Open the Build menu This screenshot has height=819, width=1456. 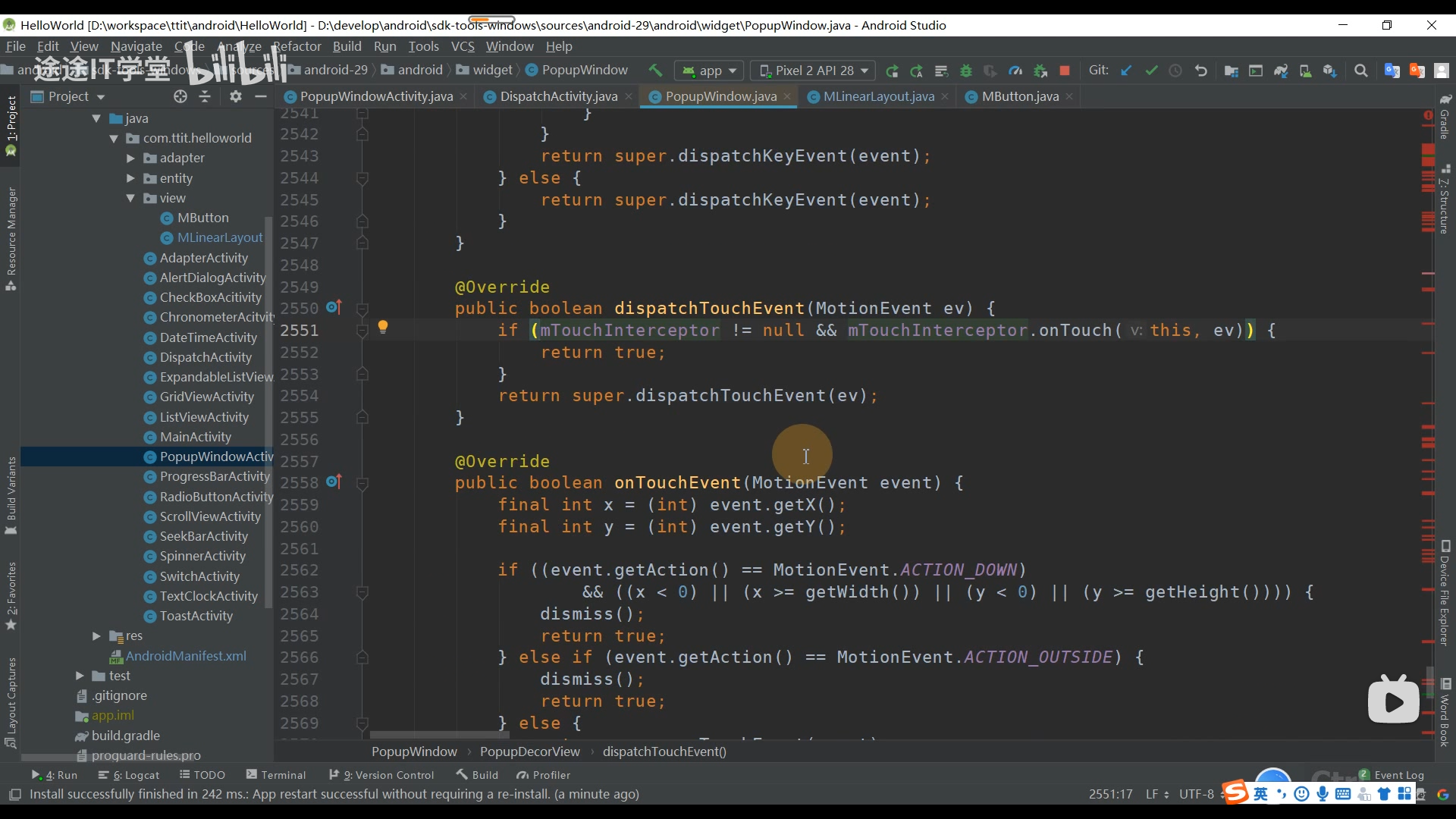click(347, 46)
